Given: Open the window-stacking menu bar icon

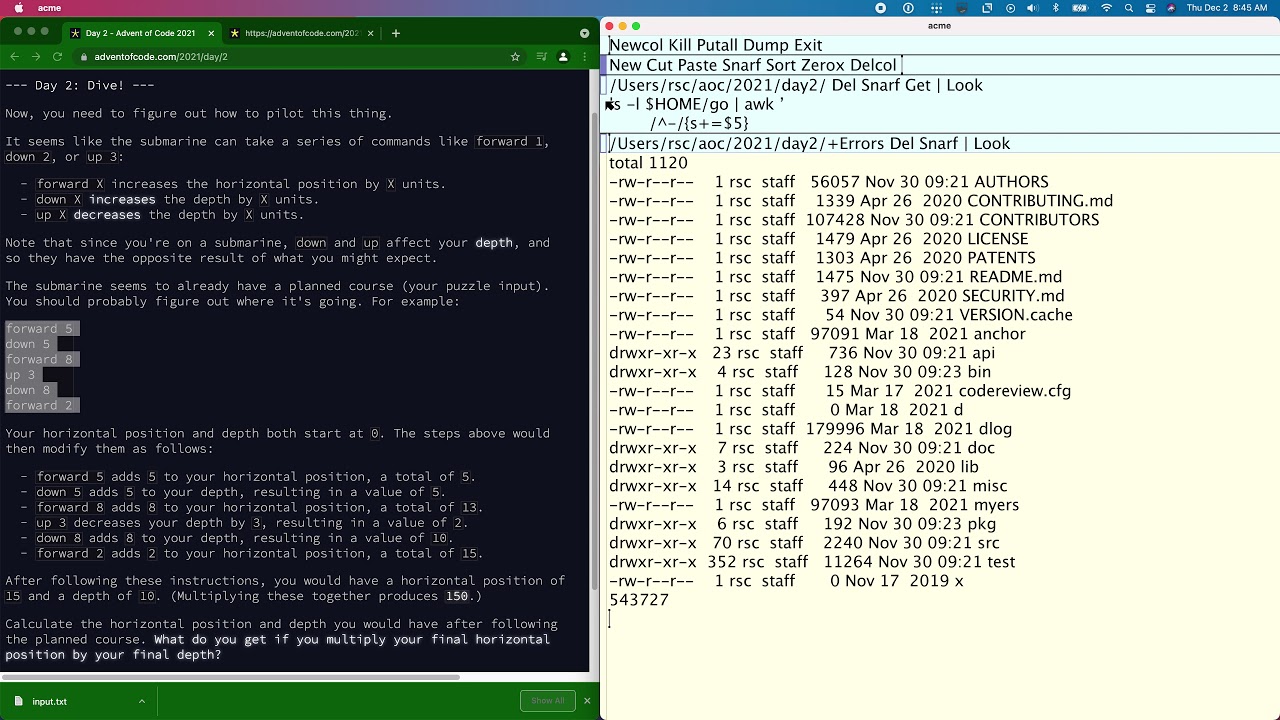Looking at the screenshot, I should (x=987, y=8).
